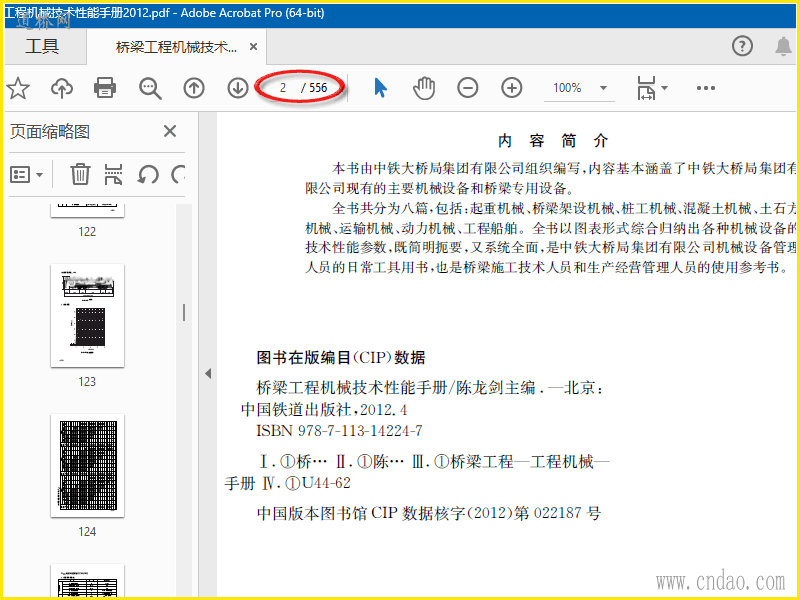Click the fit page scrolling mode icon

pyautogui.click(x=646, y=88)
